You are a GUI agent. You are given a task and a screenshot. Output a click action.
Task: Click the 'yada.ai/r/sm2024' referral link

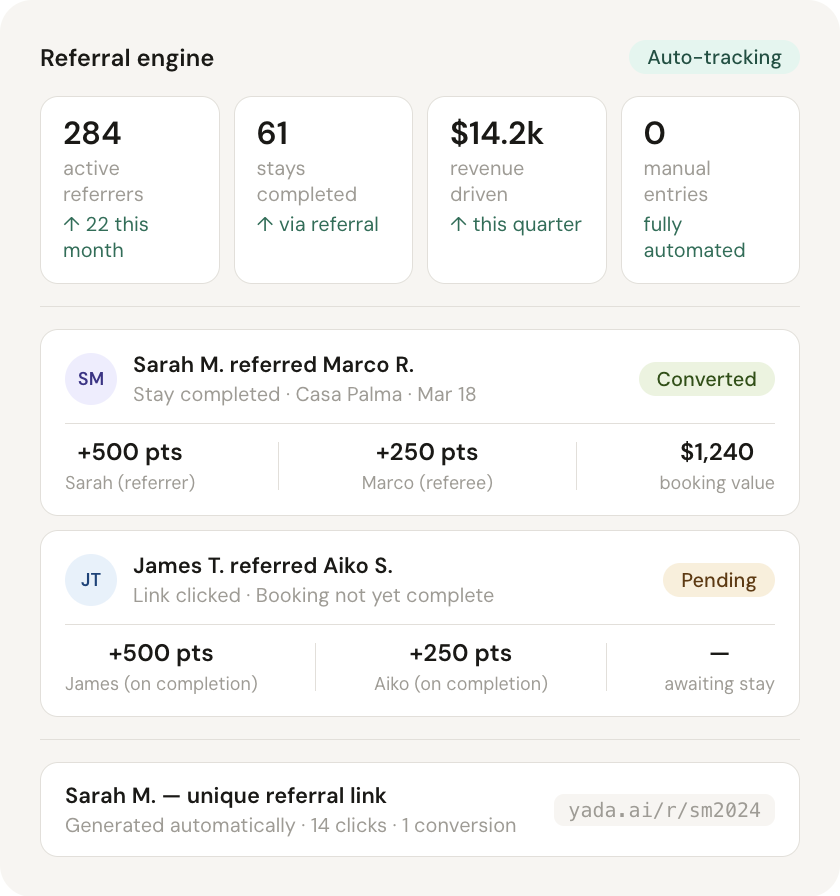point(664,809)
